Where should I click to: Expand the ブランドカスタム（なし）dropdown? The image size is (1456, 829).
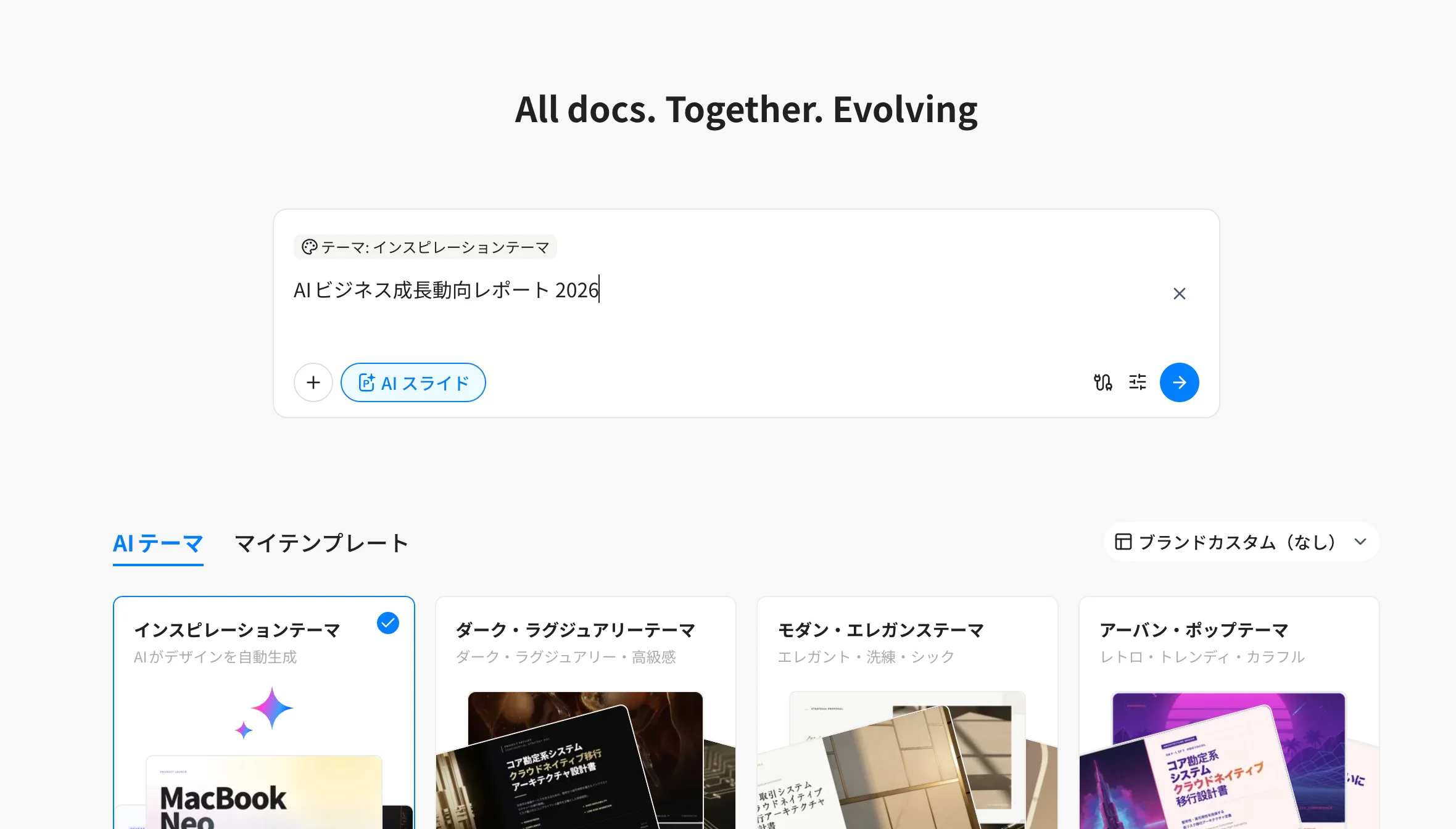pos(1241,542)
